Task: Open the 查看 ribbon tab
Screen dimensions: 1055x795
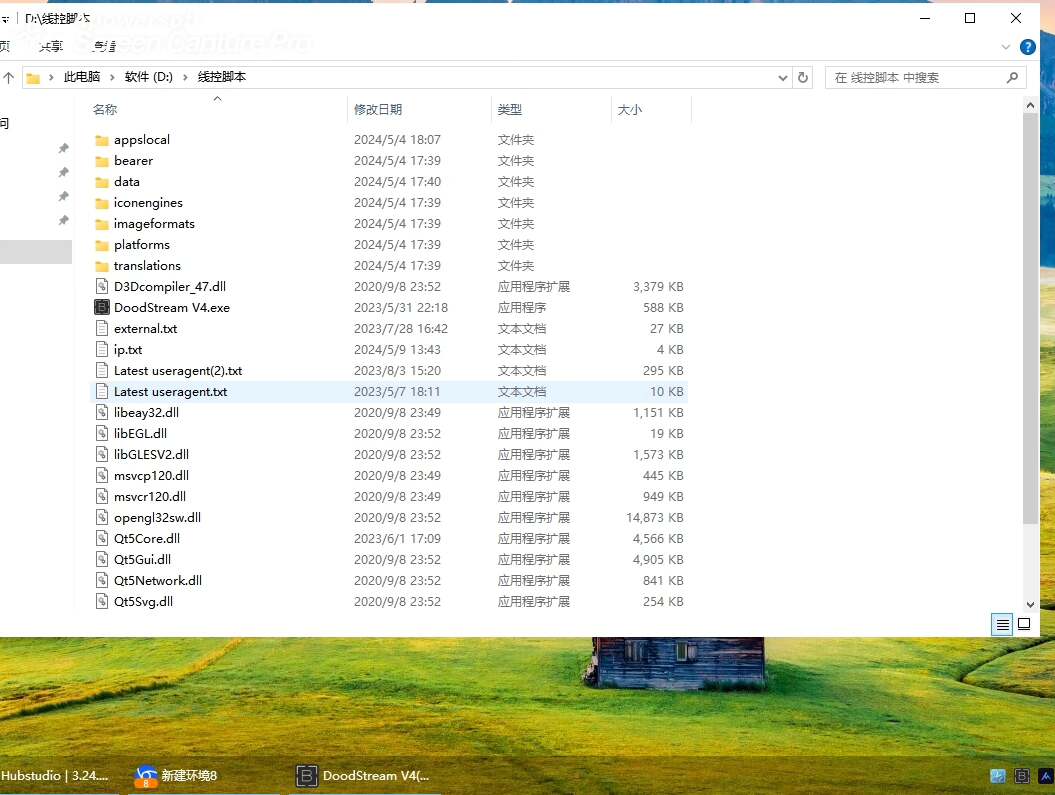Action: [104, 46]
